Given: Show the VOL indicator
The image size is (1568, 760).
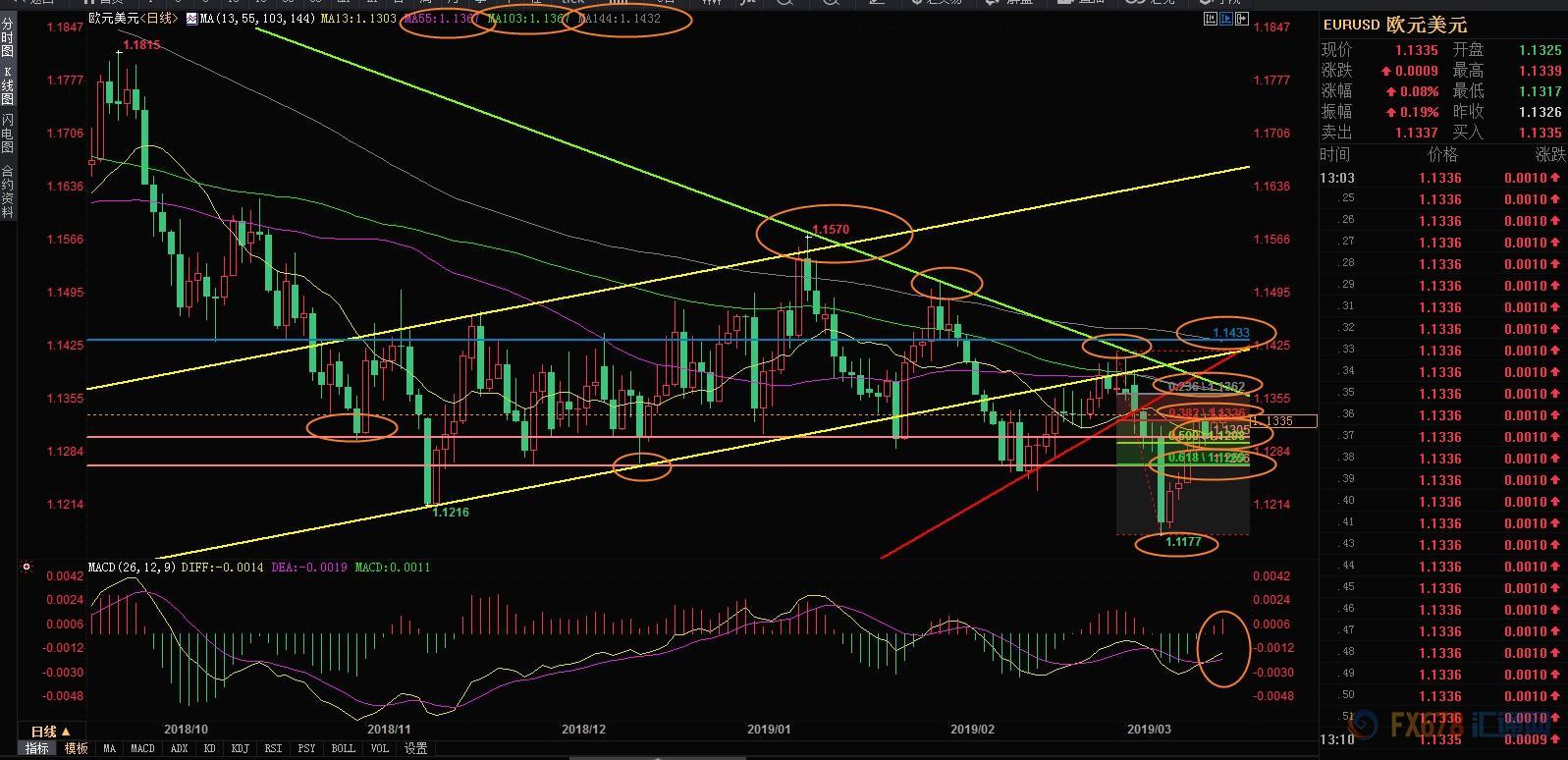Looking at the screenshot, I should (380, 748).
